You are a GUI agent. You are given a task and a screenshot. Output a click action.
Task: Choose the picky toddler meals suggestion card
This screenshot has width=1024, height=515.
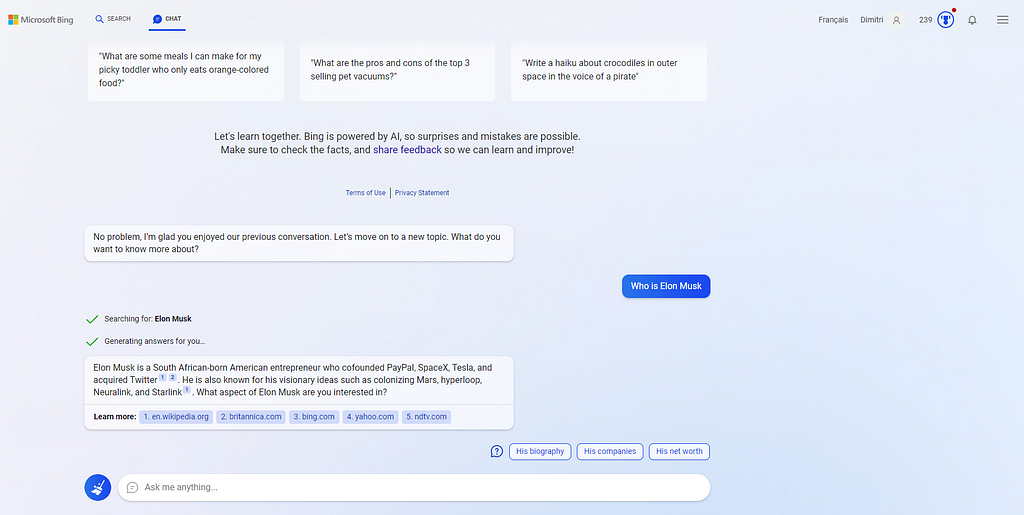point(185,70)
